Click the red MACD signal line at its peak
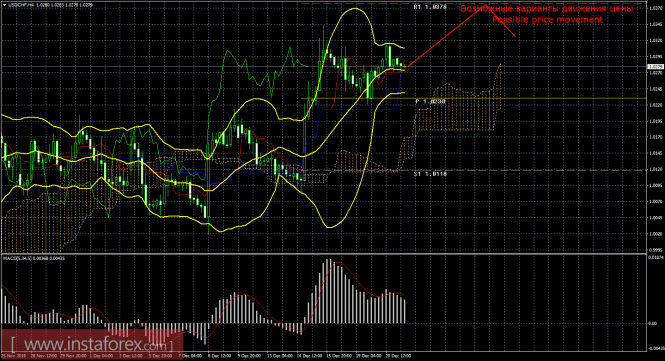 click(338, 263)
